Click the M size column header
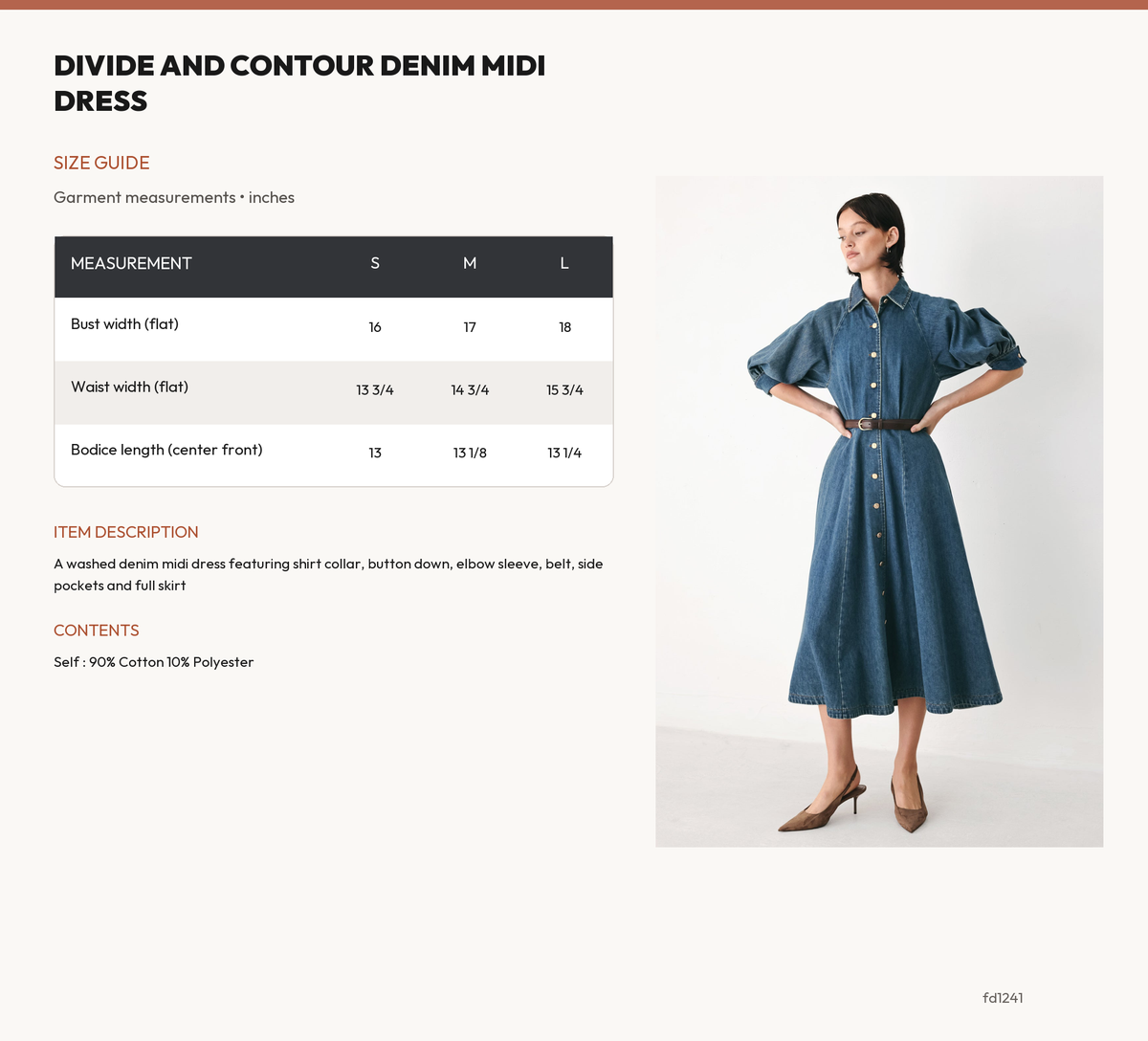Screen dimensions: 1148x1041 (x=470, y=263)
